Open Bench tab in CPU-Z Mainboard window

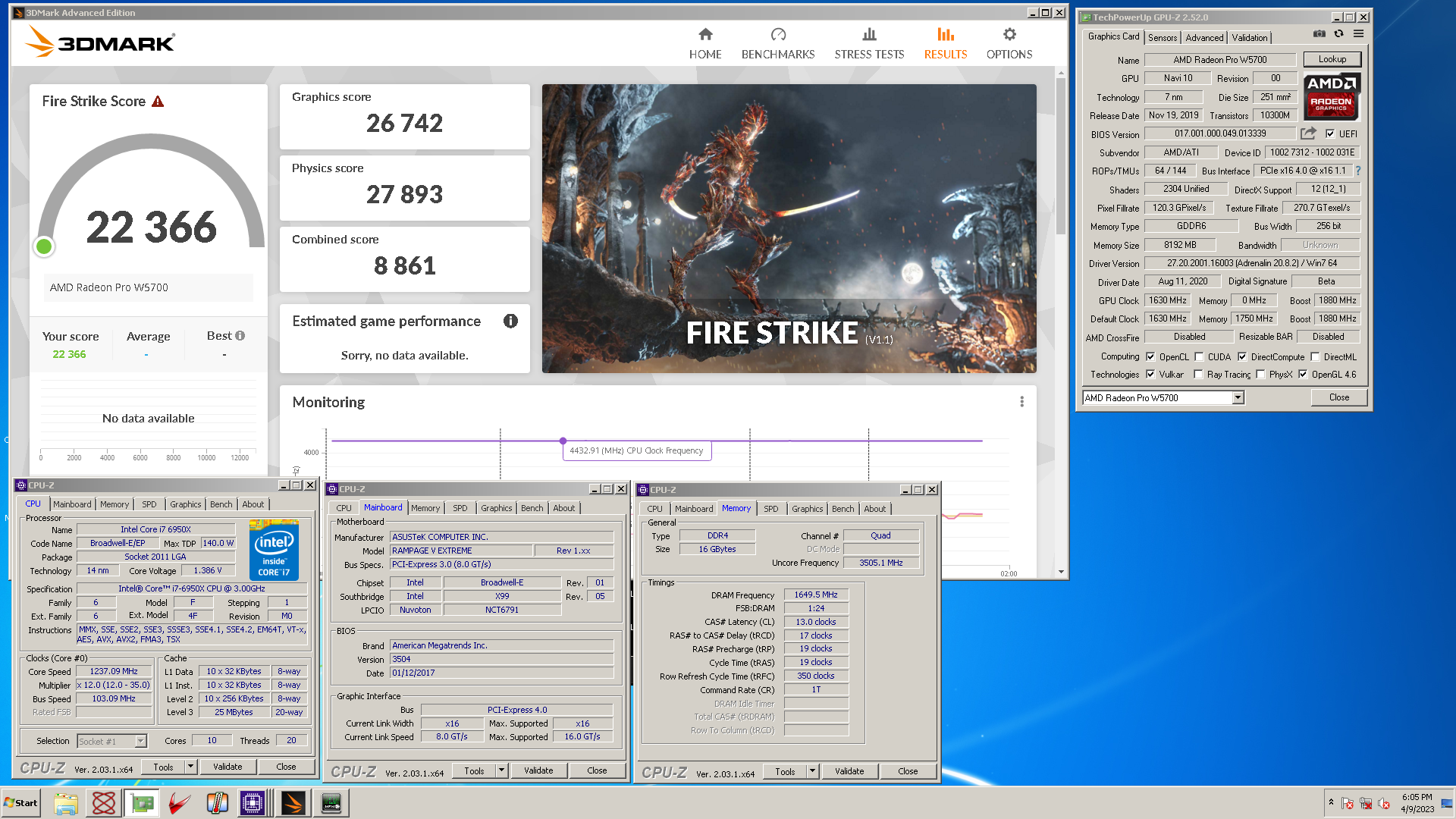[x=532, y=508]
